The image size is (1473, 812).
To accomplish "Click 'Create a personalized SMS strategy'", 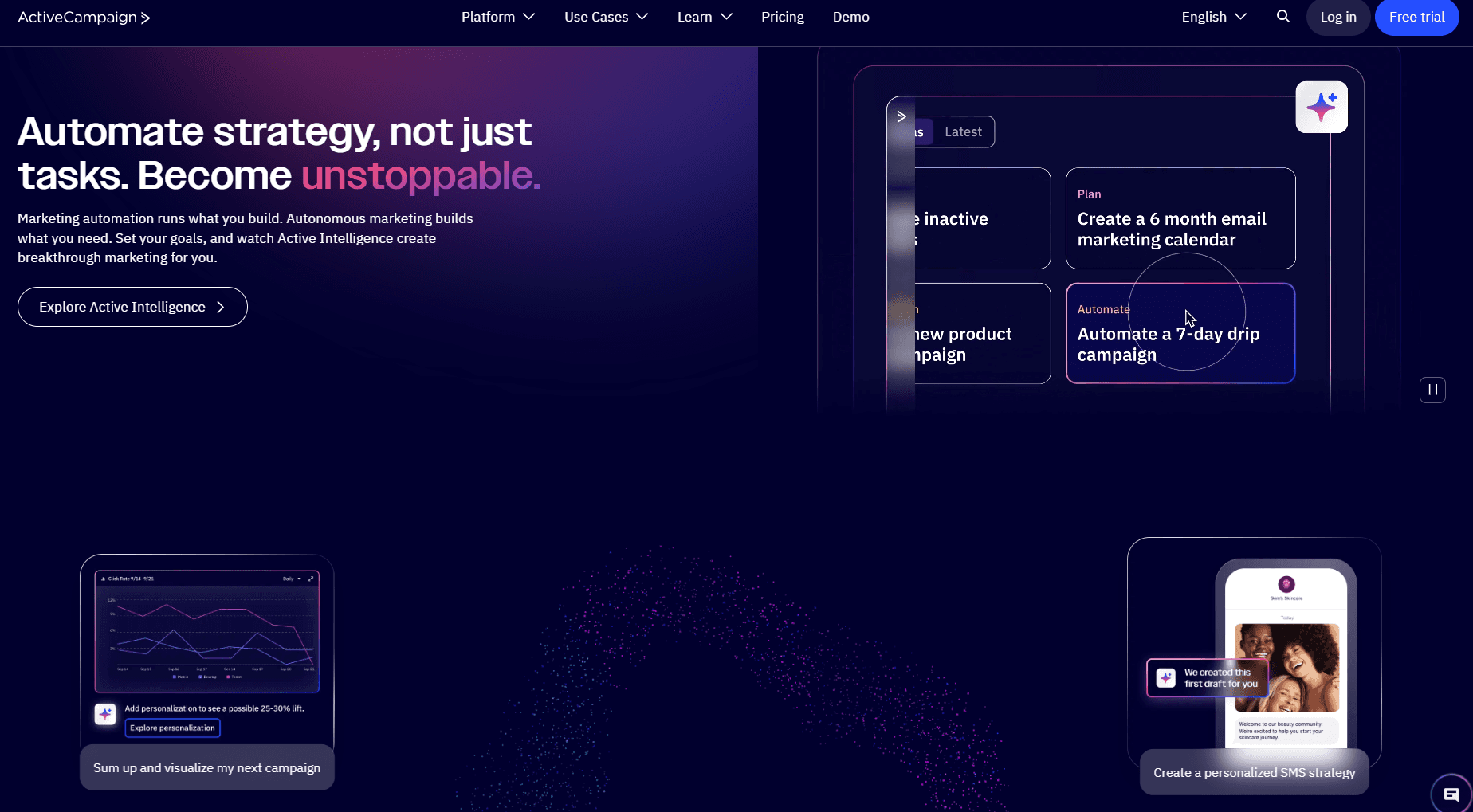I will (x=1255, y=772).
